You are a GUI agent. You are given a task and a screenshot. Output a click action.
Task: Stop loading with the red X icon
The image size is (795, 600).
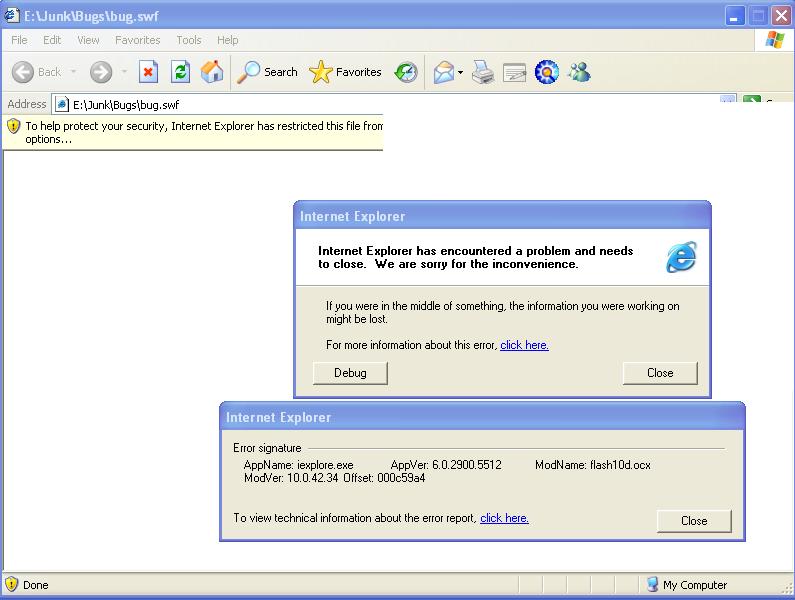pos(148,72)
